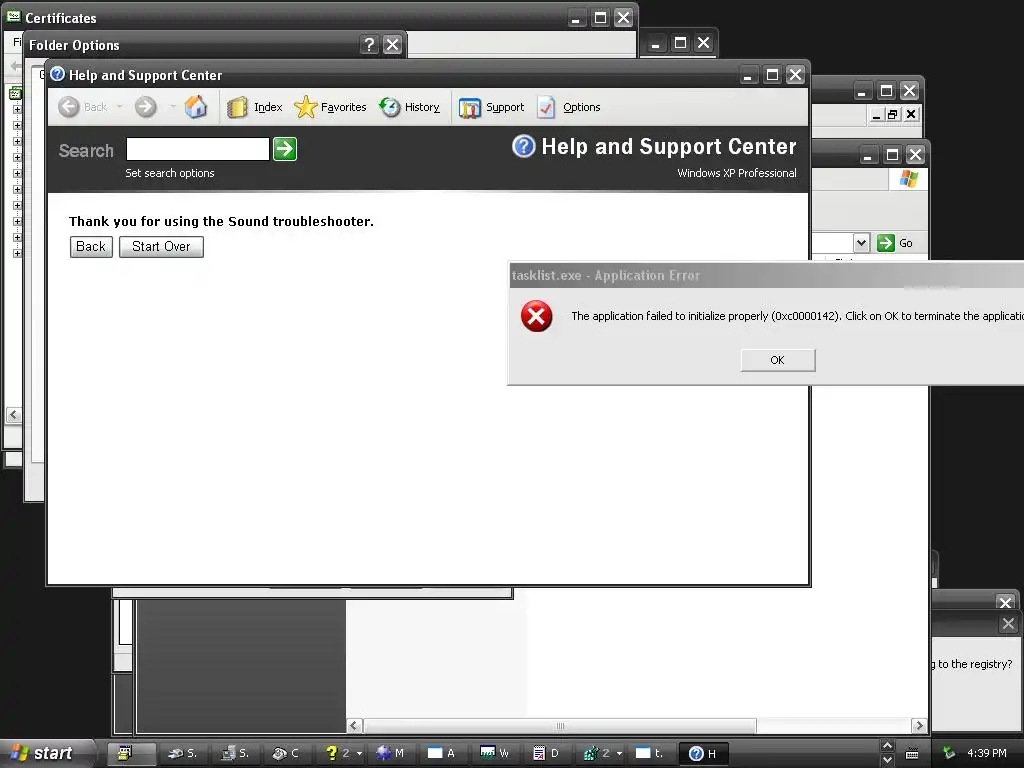This screenshot has width=1024, height=768.
Task: Click the 4:39 PM system clock
Action: click(x=987, y=754)
